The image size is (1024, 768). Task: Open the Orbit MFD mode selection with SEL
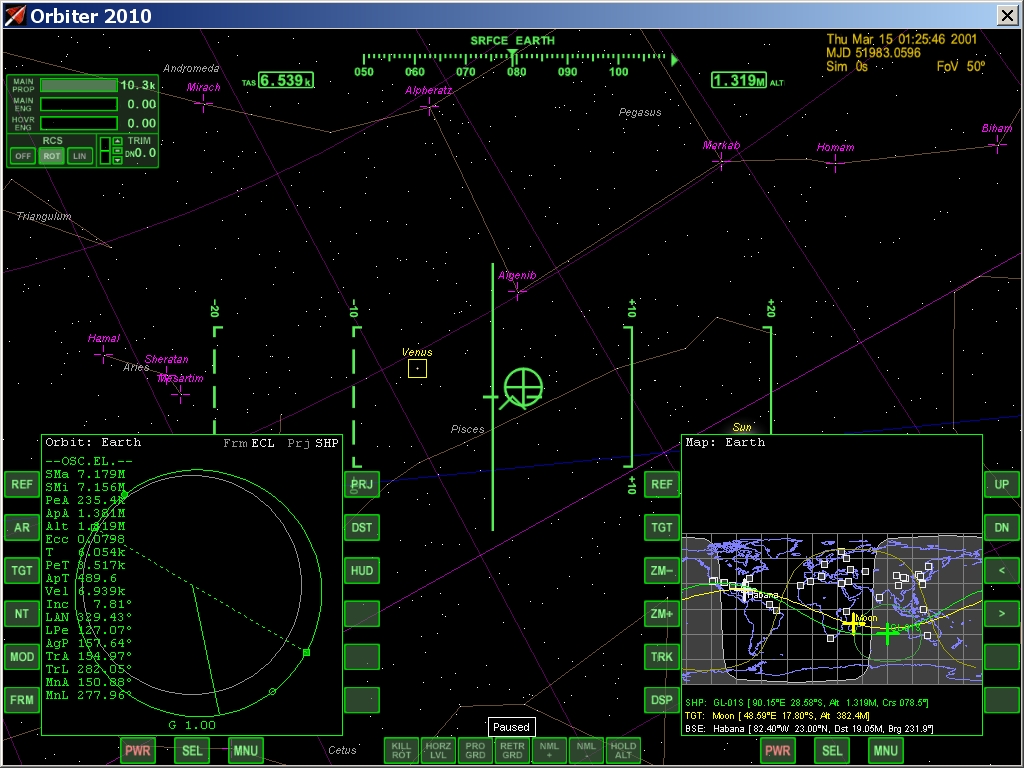click(x=192, y=750)
